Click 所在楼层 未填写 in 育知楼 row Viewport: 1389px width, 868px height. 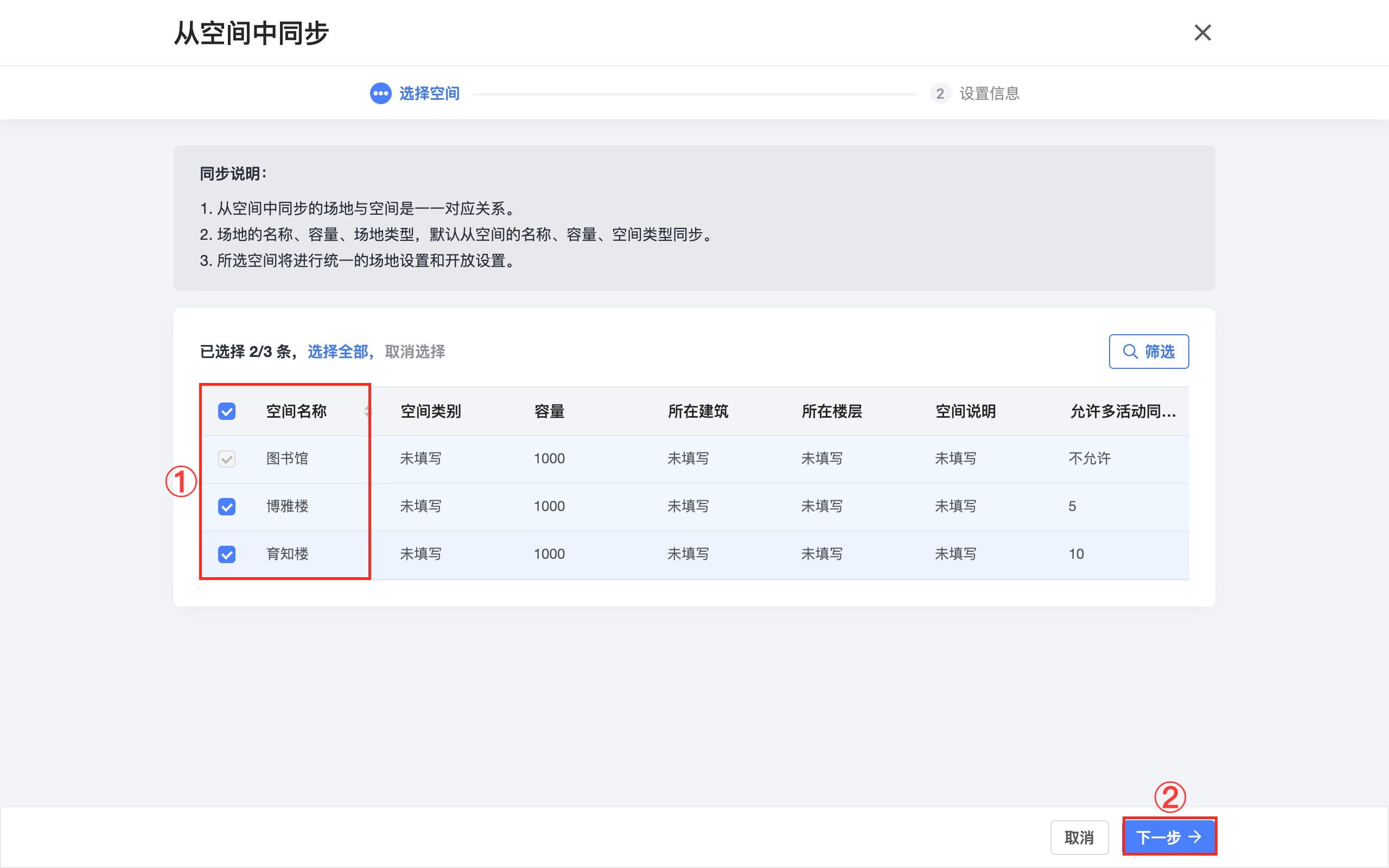[822, 554]
